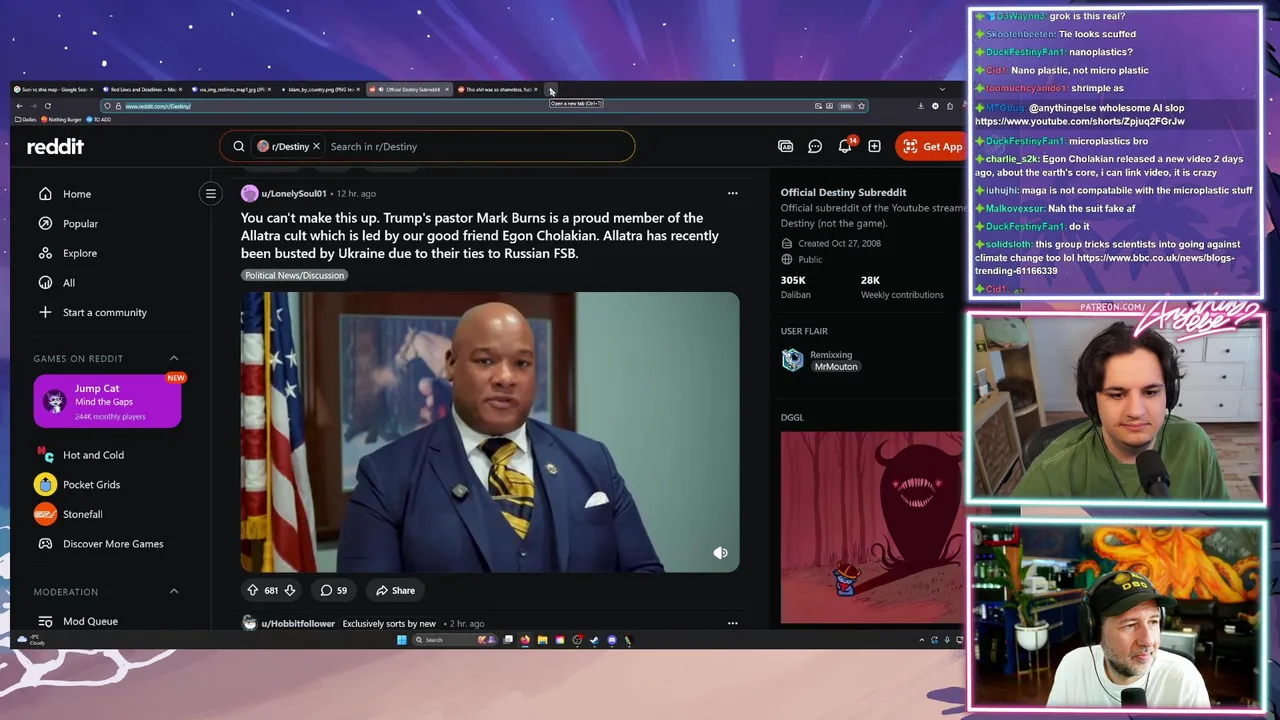This screenshot has width=1280, height=720.
Task: Collapse the sidebar navigation menu
Action: [x=210, y=194]
